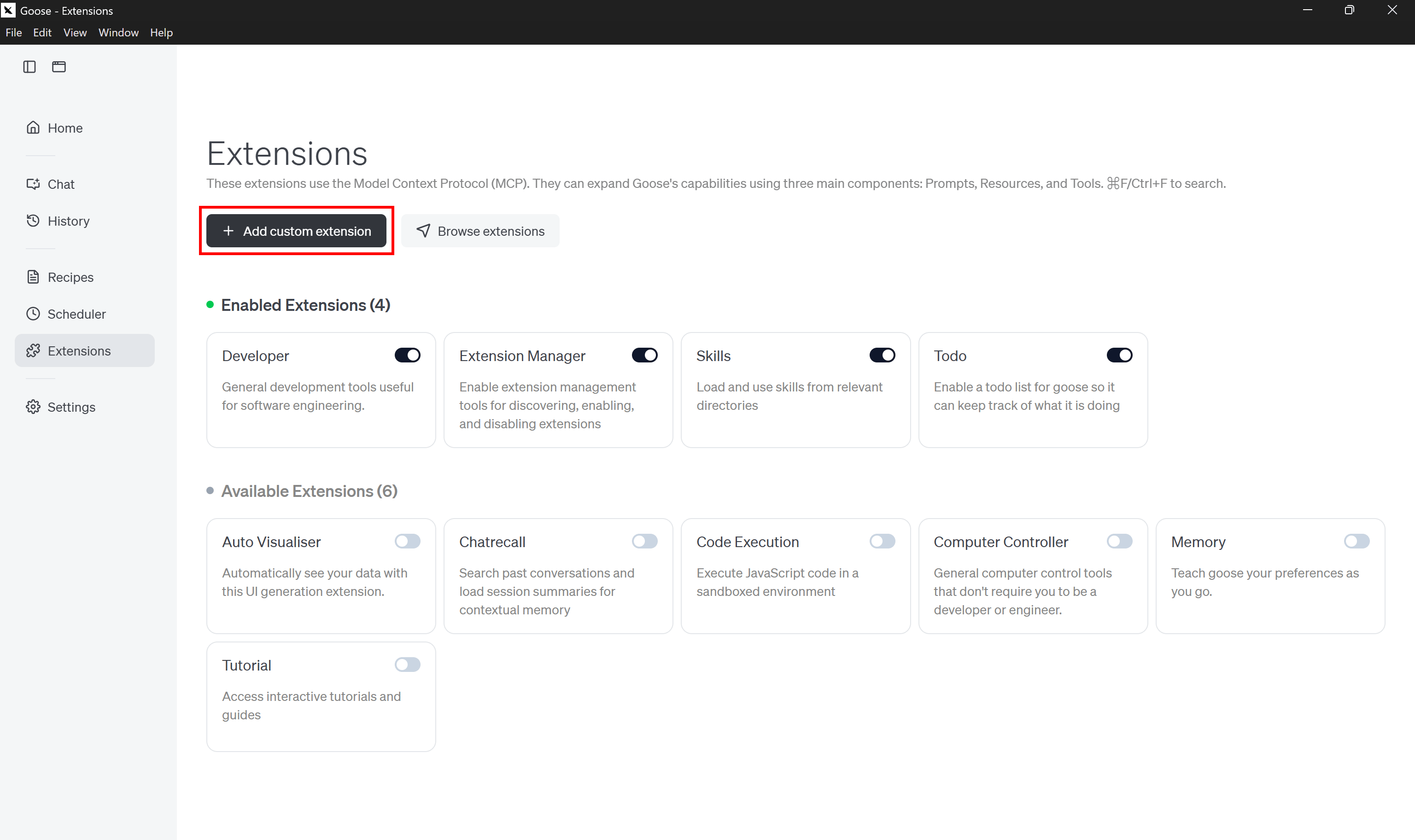Click the Extensions puzzle piece icon
The image size is (1415, 840).
33,350
